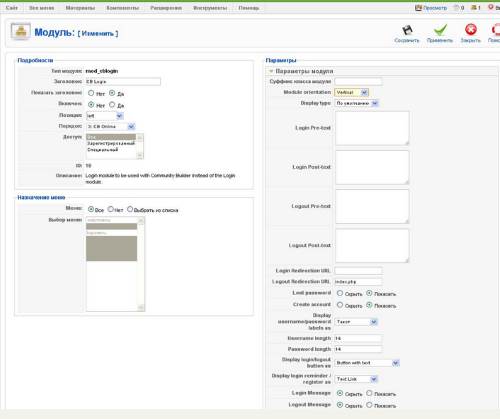Open the Все меню menu
Viewport: 500px width, 419px height.
pos(41,8)
